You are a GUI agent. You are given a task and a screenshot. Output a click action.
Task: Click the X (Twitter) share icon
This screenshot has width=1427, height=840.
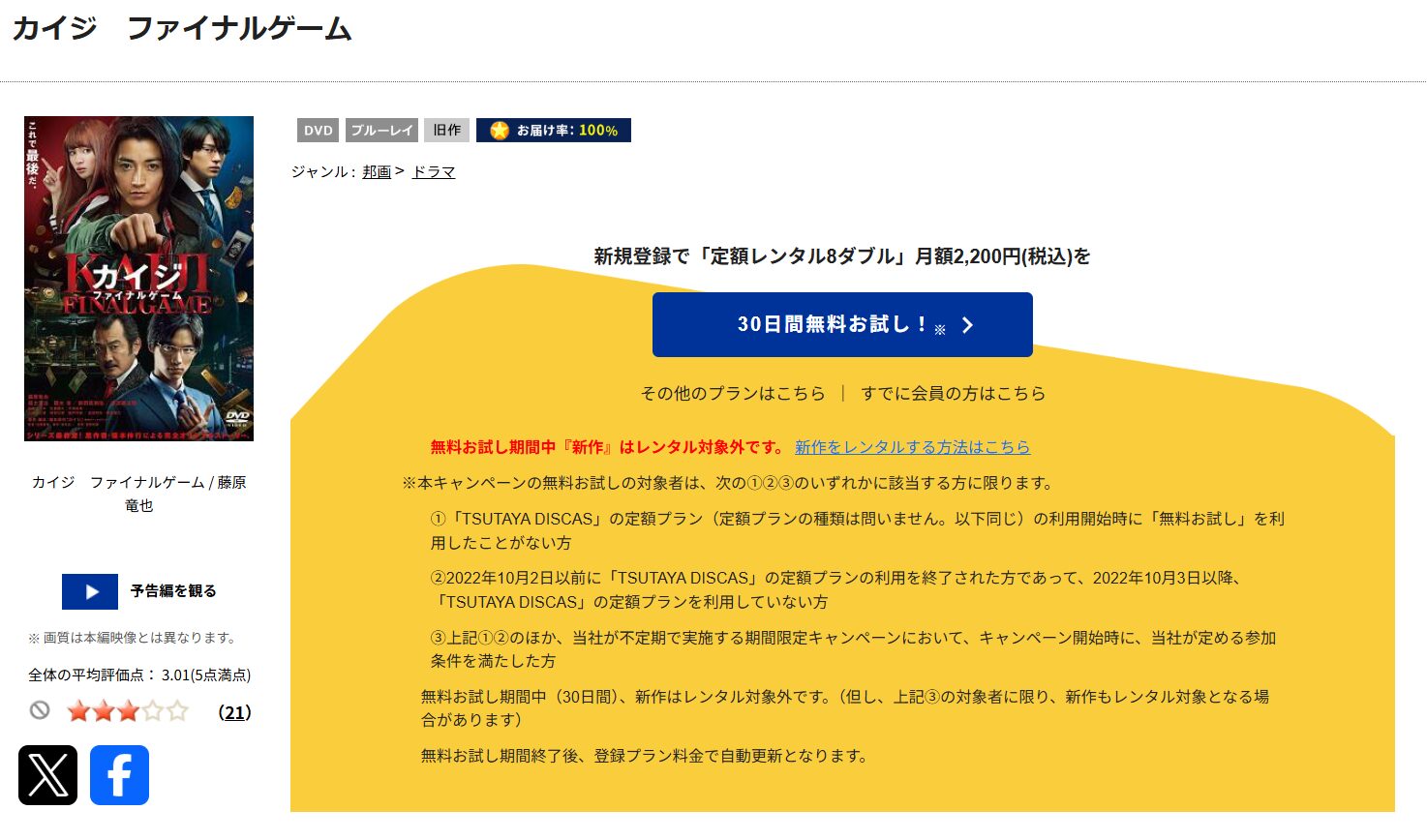[x=47, y=774]
